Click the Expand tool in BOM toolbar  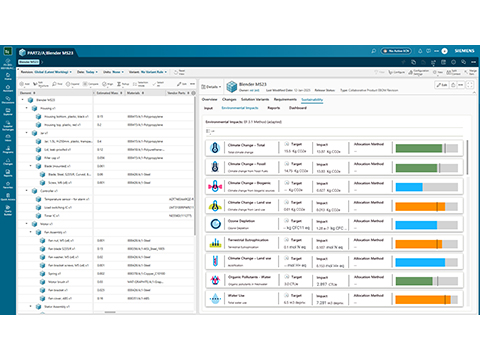[72, 84]
